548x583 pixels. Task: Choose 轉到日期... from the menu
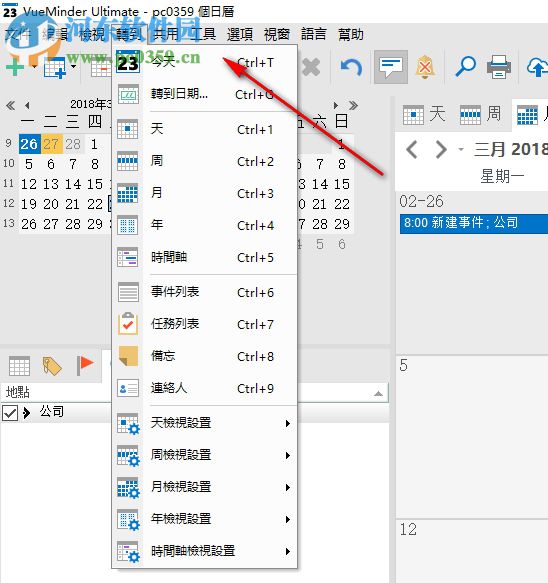pyautogui.click(x=205, y=94)
